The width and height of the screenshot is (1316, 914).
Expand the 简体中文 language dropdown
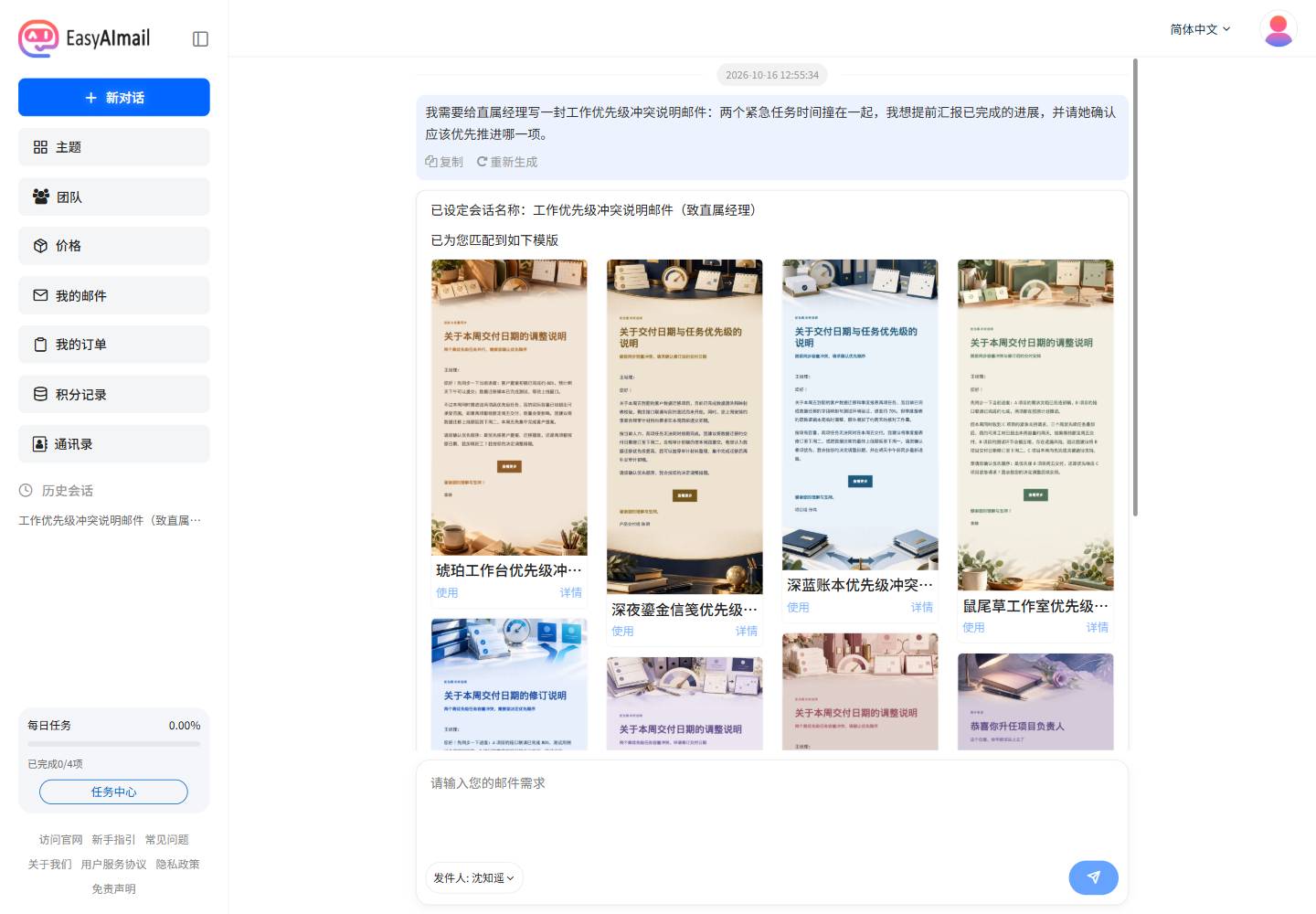point(1200,29)
